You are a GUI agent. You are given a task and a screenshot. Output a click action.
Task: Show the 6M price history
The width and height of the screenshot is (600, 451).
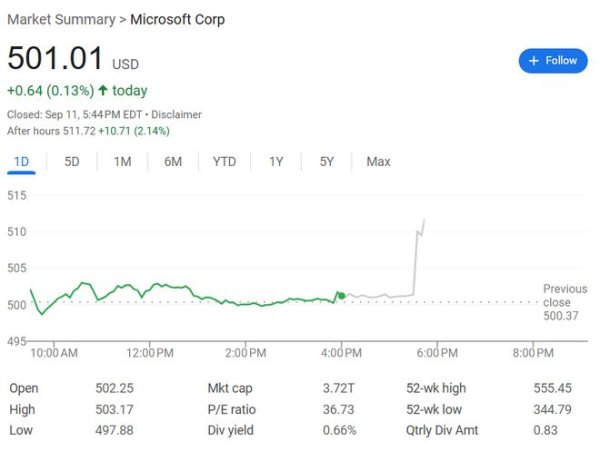pyautogui.click(x=173, y=162)
